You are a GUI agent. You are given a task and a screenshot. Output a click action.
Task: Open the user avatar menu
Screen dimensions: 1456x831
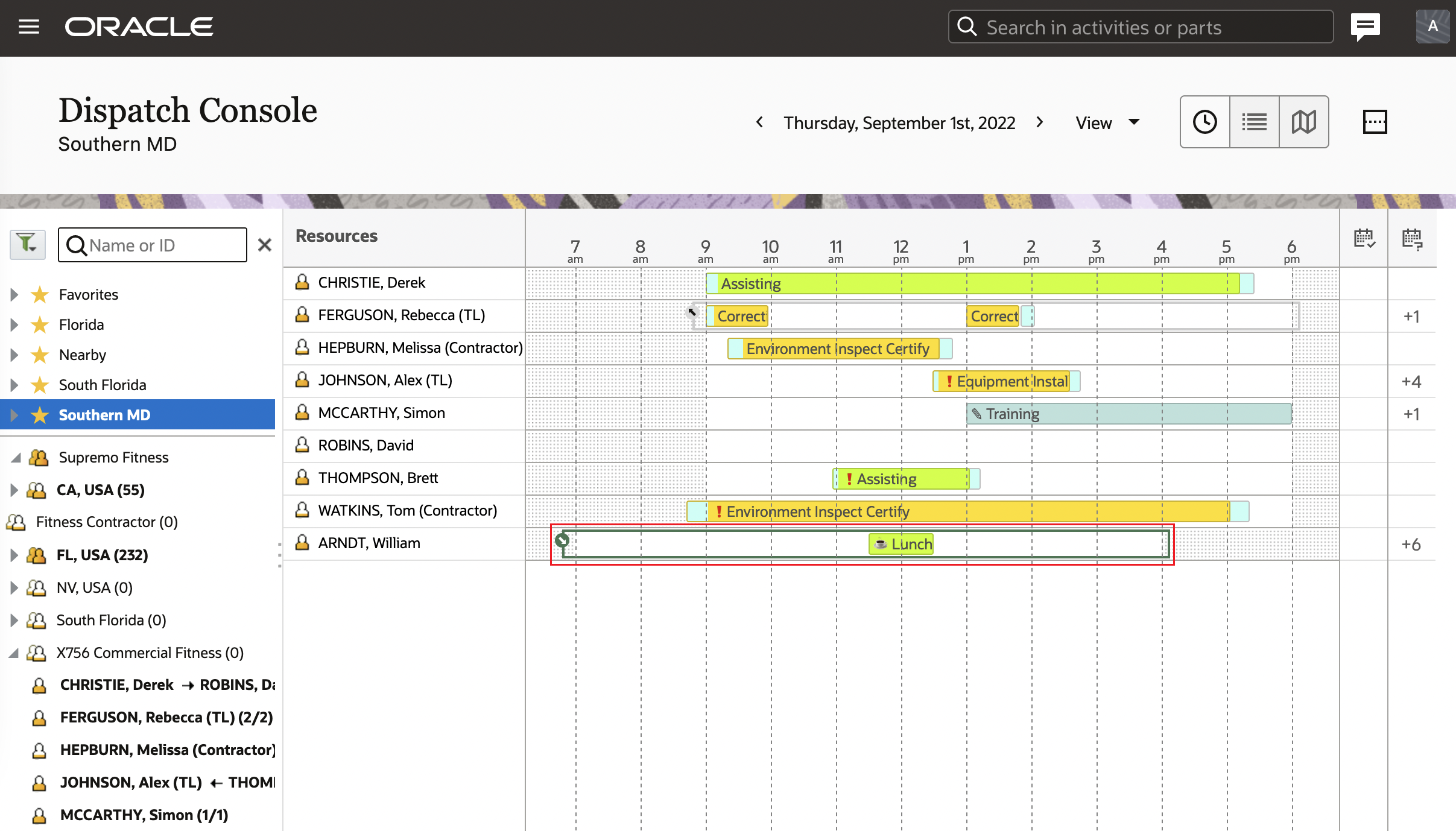[x=1432, y=27]
